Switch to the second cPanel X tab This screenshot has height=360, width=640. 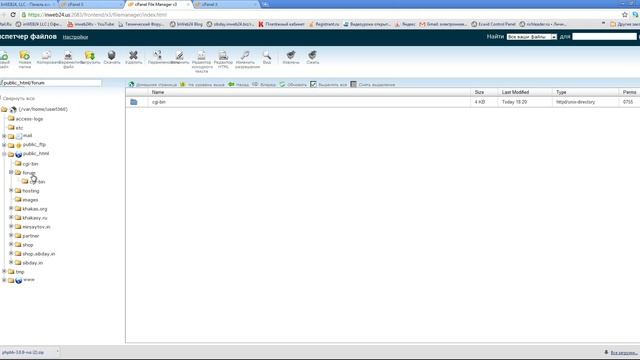[x=91, y=4]
